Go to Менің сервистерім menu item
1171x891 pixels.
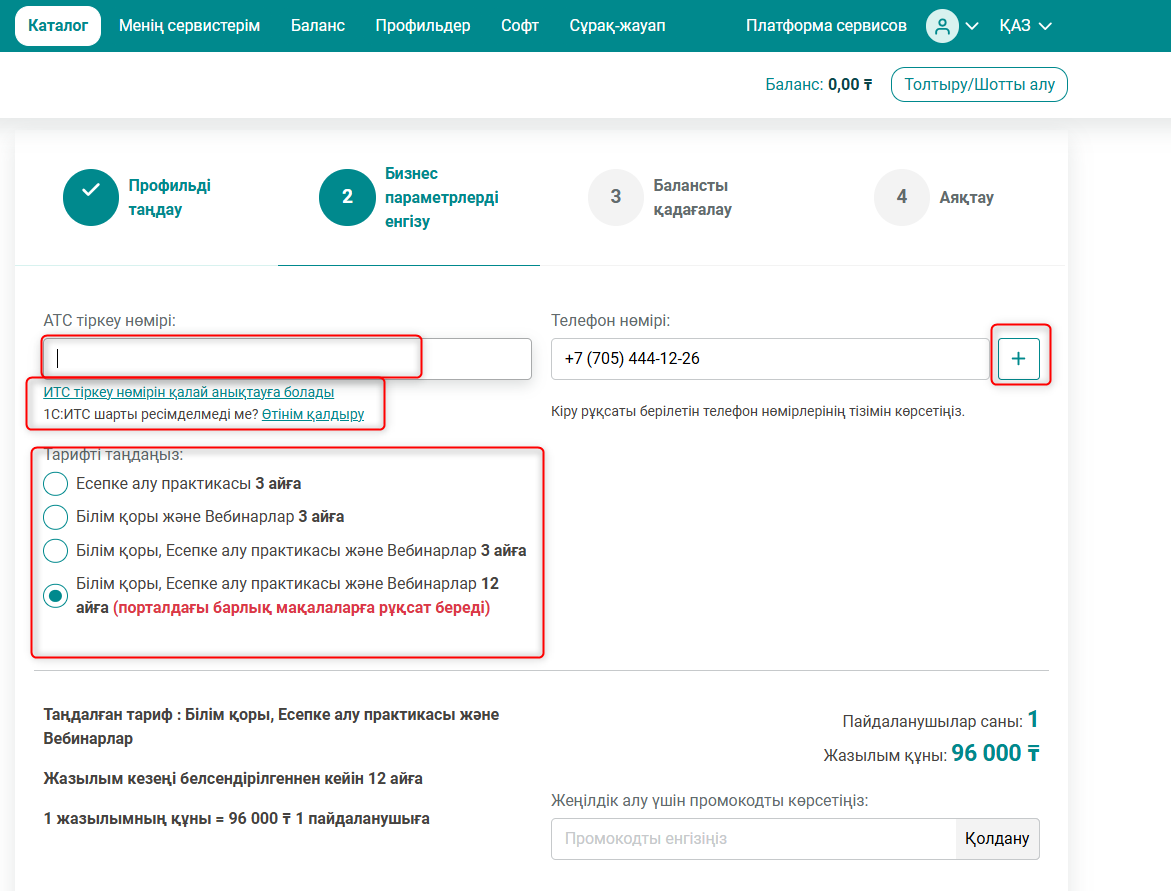(x=189, y=26)
